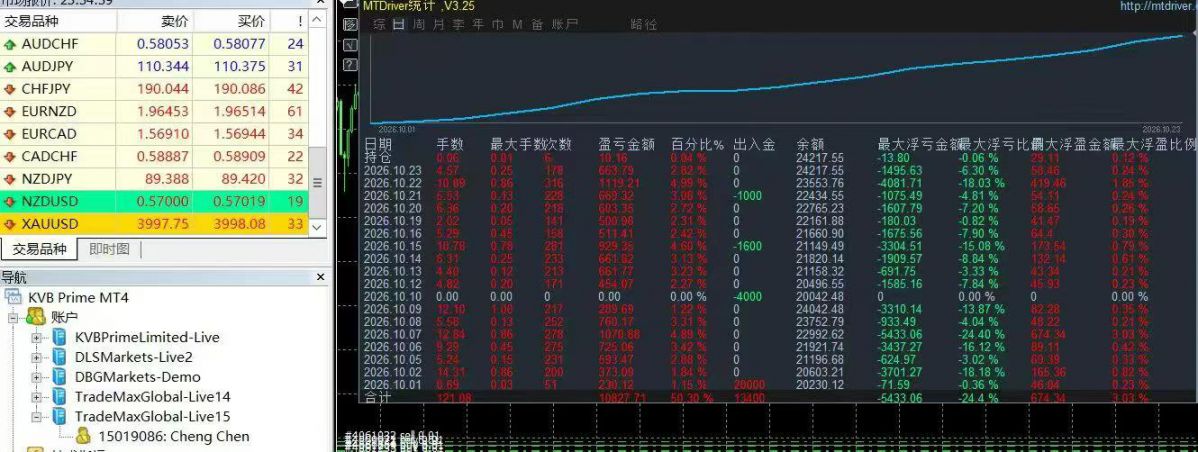The width and height of the screenshot is (1198, 452).
Task: Click the checkmark icon on chart sidebar
Action: pyautogui.click(x=349, y=46)
